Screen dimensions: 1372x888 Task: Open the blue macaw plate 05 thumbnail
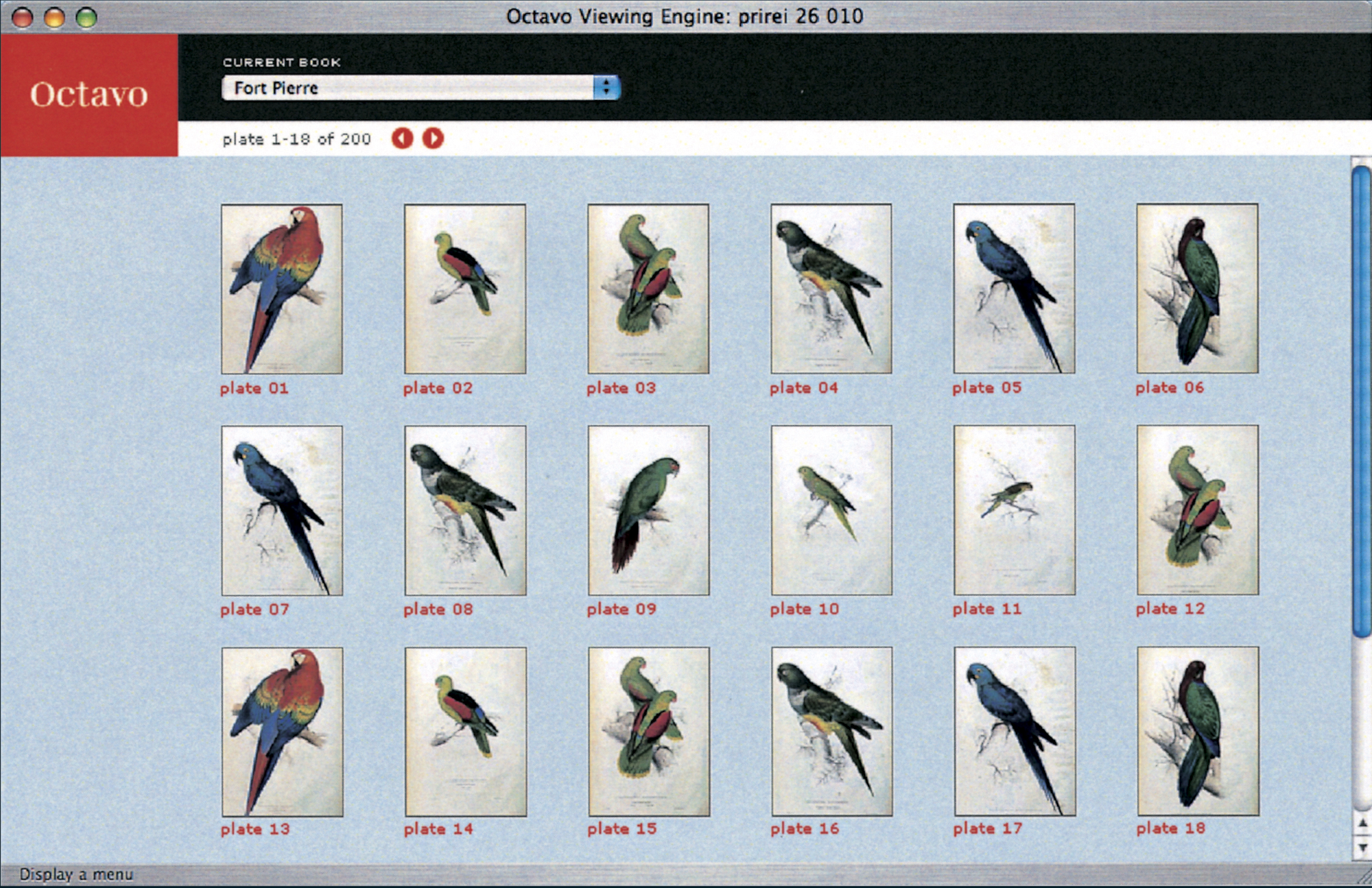click(1014, 289)
